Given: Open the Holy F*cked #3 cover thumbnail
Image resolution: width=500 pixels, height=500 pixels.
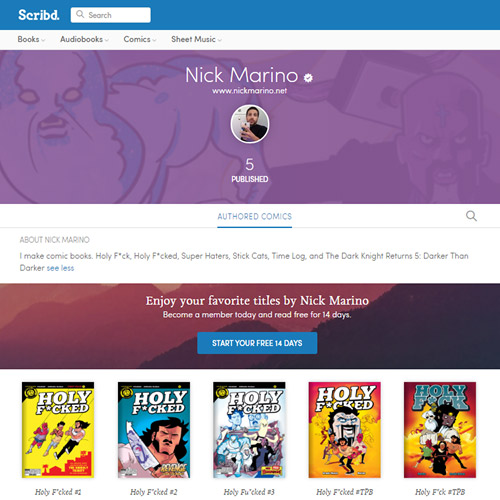Looking at the screenshot, I should pyautogui.click(x=249, y=430).
